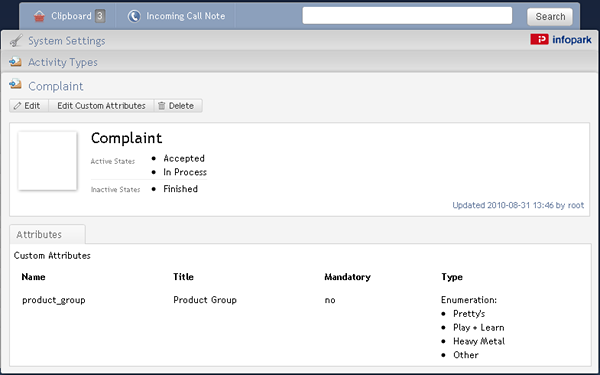Click the Activity Types breadcrumb icon

(15, 62)
